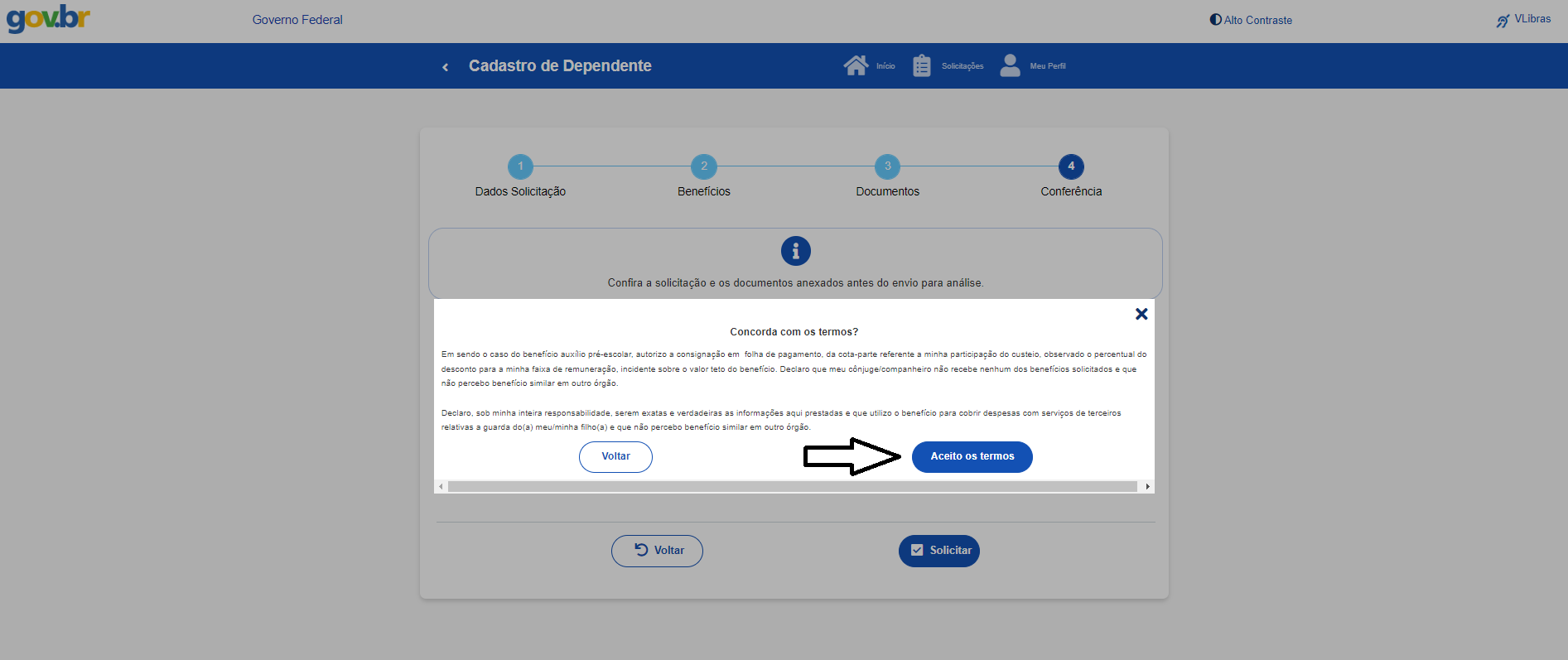Click the Conferência step label
The width and height of the screenshot is (1568, 660).
(1071, 191)
